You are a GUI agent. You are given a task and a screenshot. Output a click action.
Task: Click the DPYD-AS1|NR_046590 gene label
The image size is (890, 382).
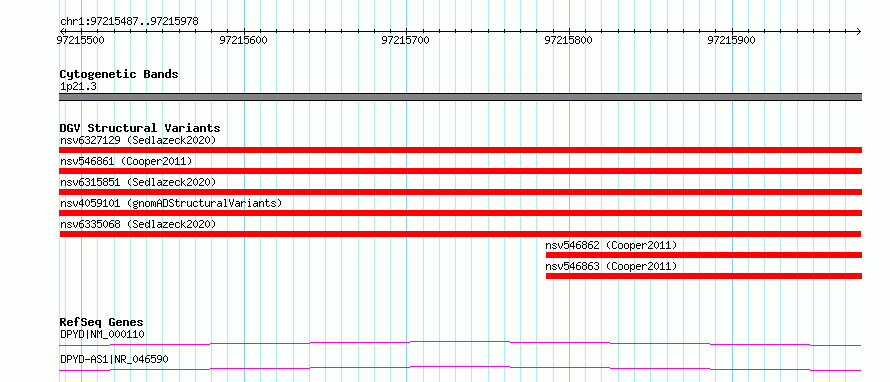pos(114,359)
